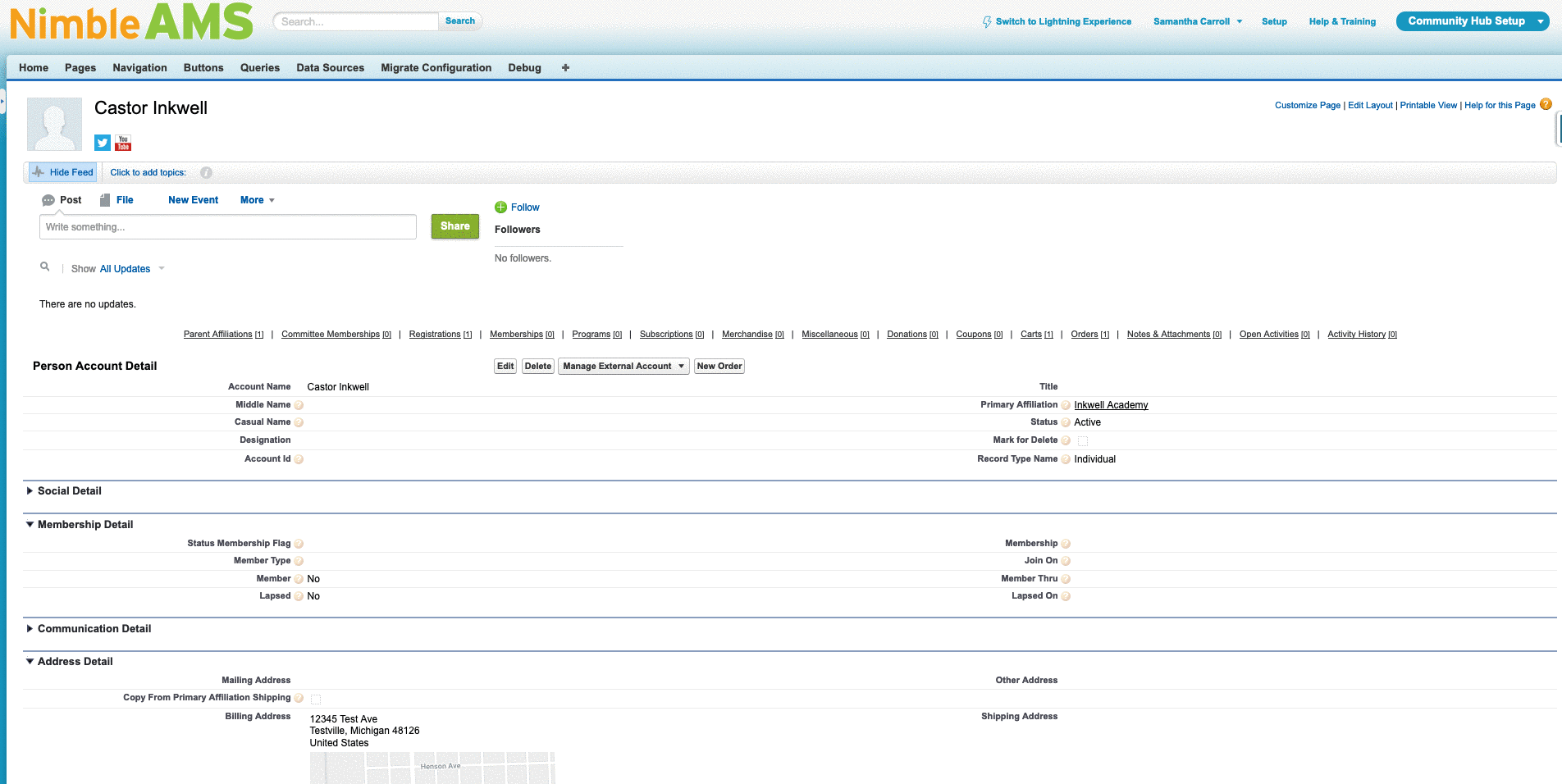
Task: Toggle the Mark for Delete checkbox
Action: 1083,441
